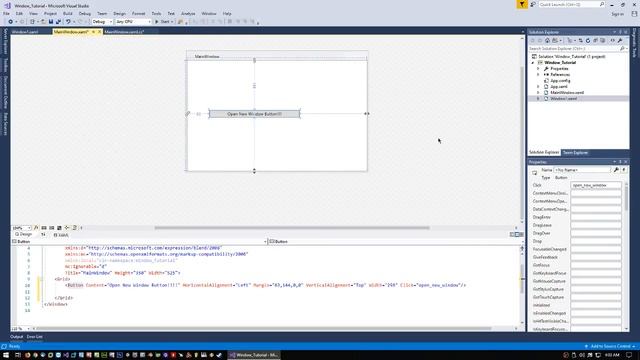Click the Task View icon on taskbar

coord(18,355)
